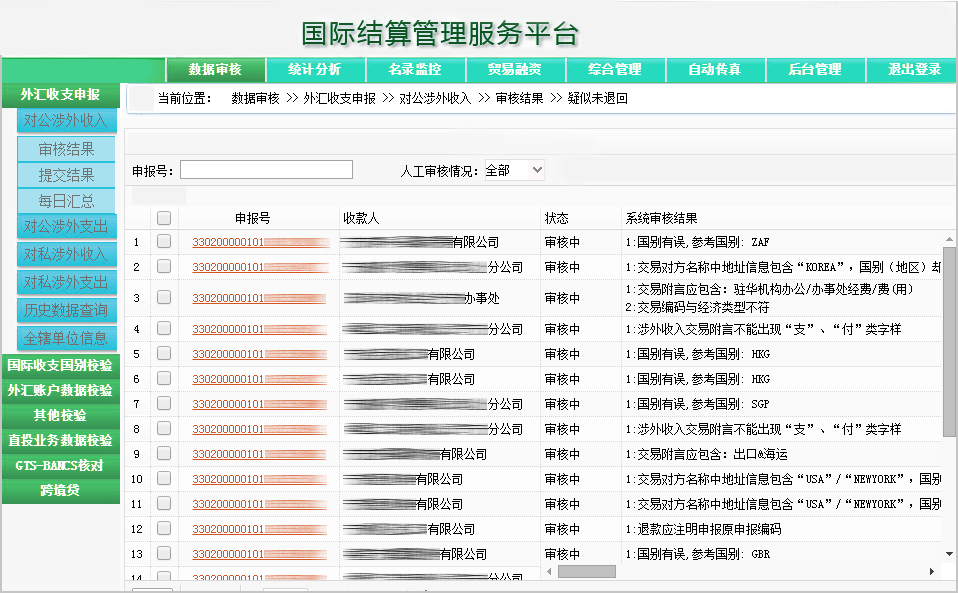Click the 状态 column header

(x=557, y=219)
